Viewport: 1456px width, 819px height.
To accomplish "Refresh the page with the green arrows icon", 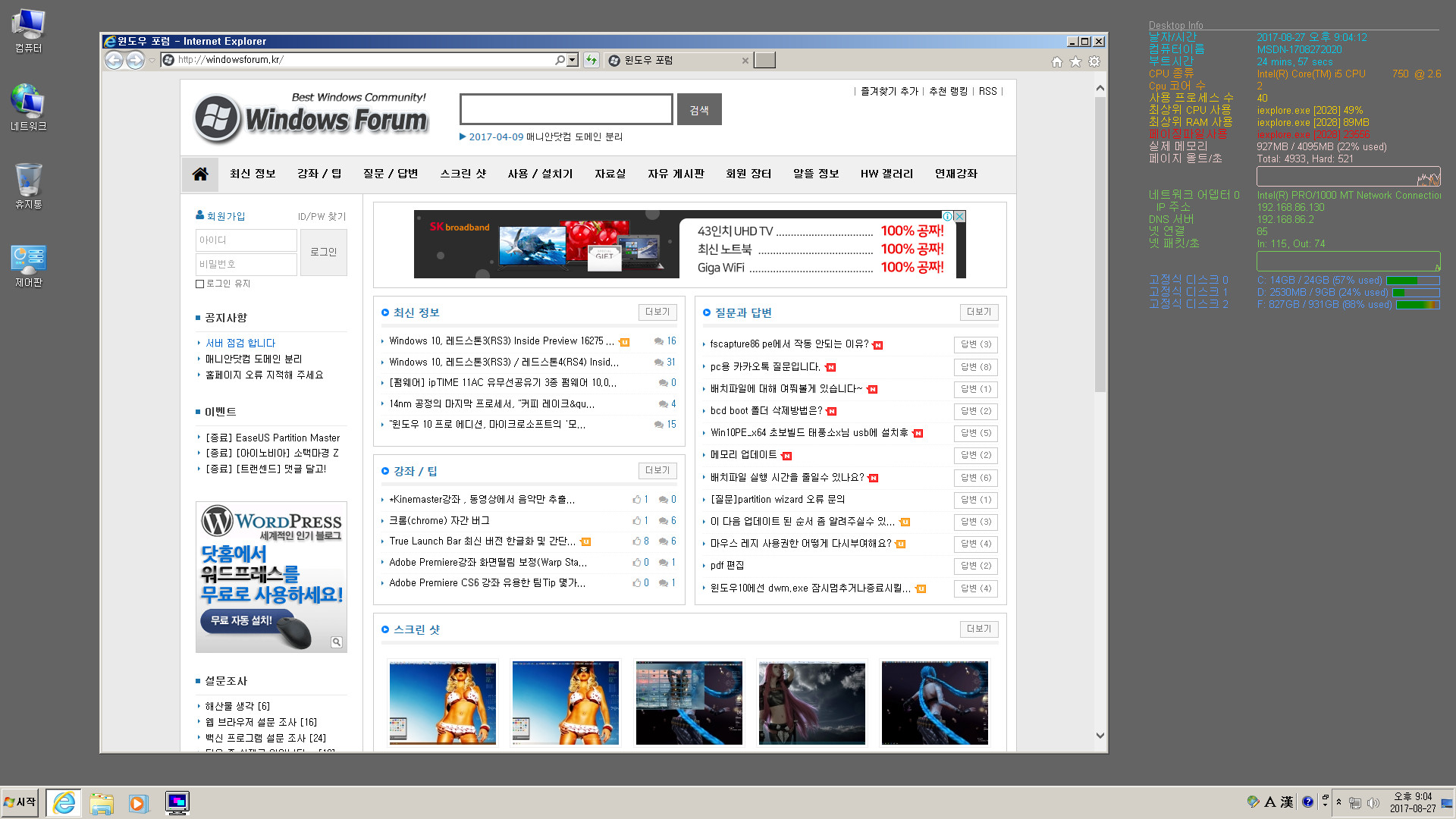I will pos(591,60).
